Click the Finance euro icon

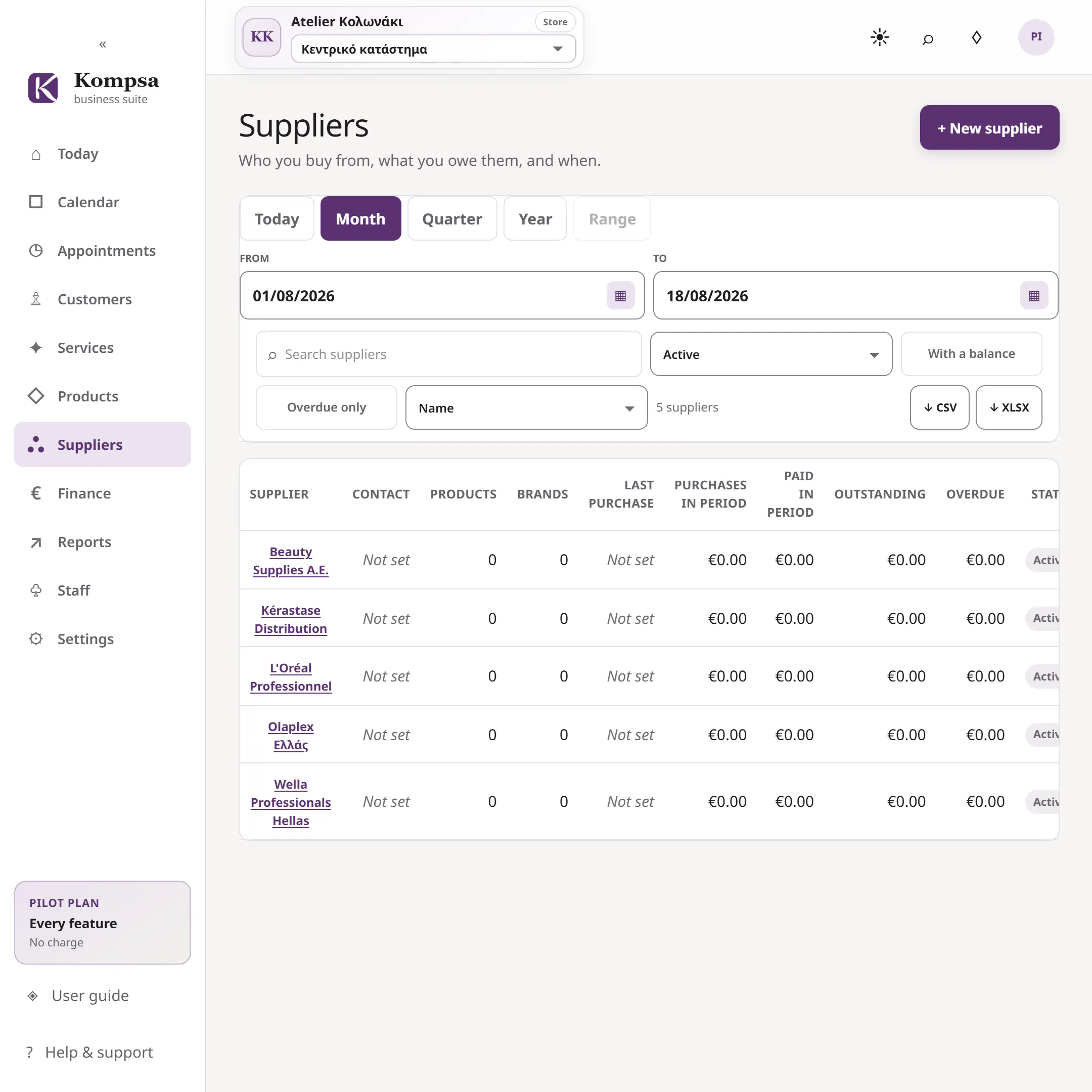click(x=35, y=493)
